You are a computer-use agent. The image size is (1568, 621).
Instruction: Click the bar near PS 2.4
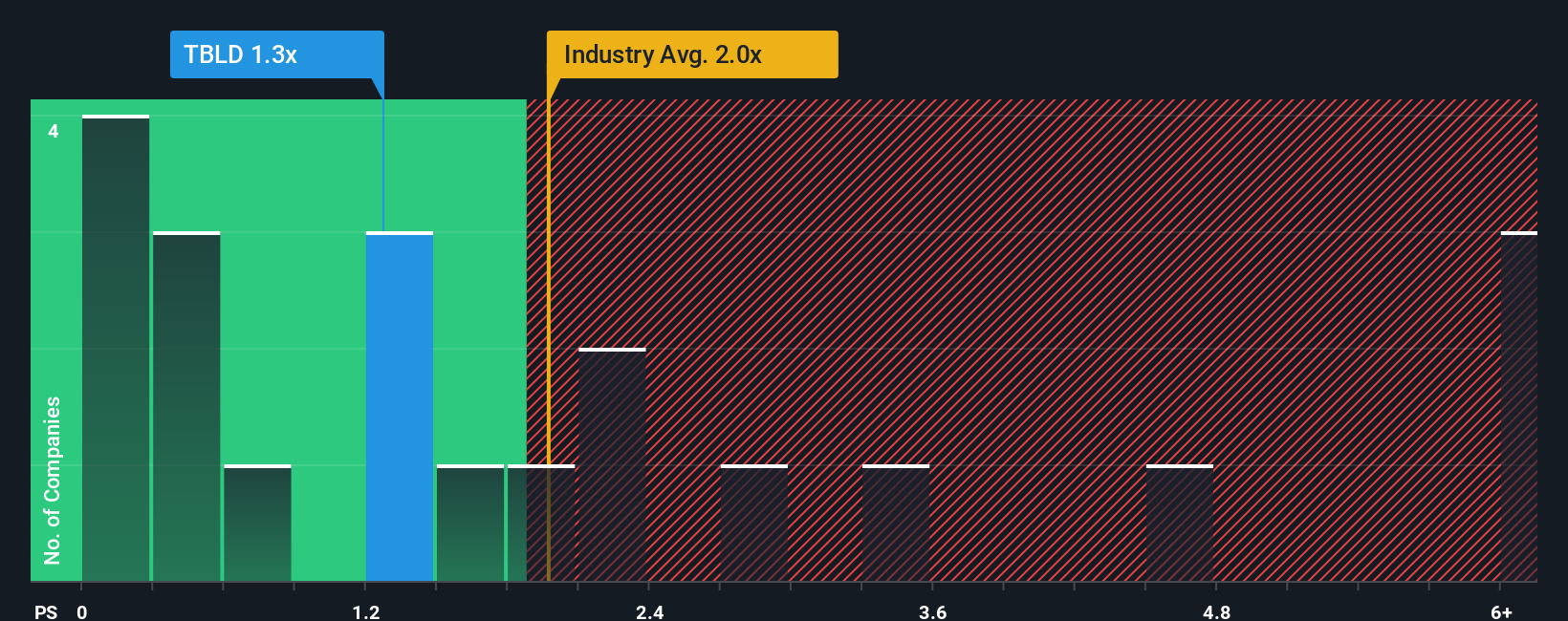pos(612,464)
